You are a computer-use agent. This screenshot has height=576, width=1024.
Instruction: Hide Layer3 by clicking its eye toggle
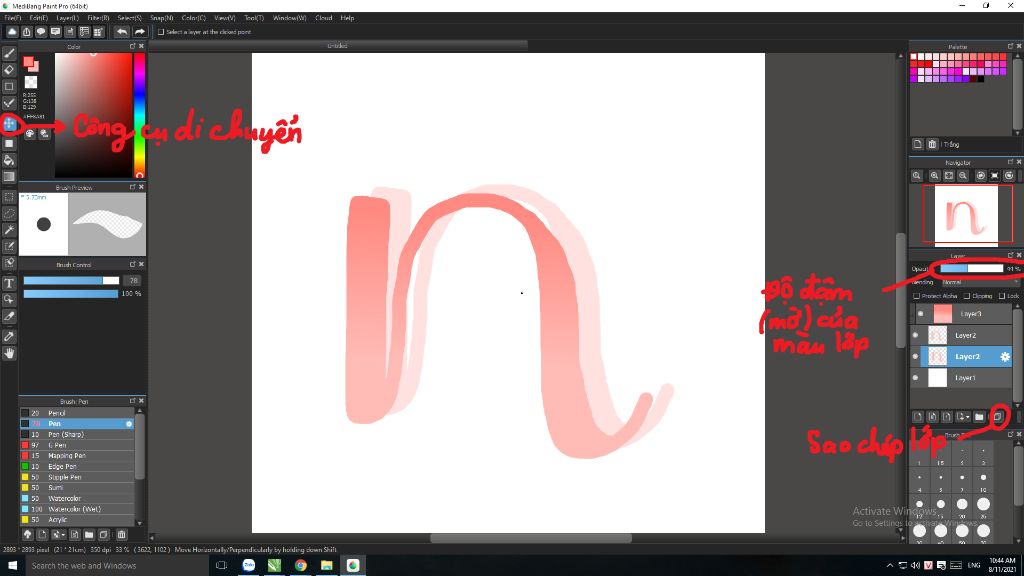pyautogui.click(x=921, y=314)
